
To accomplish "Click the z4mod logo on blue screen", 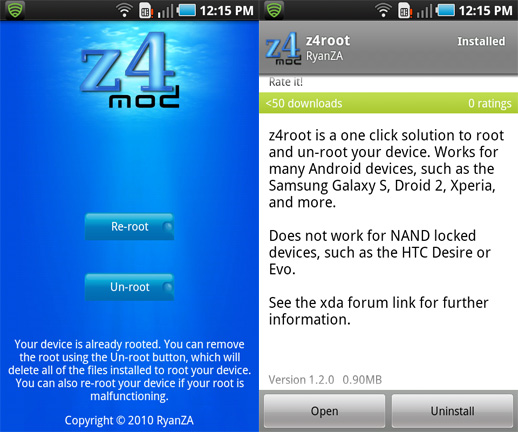I will [130, 70].
